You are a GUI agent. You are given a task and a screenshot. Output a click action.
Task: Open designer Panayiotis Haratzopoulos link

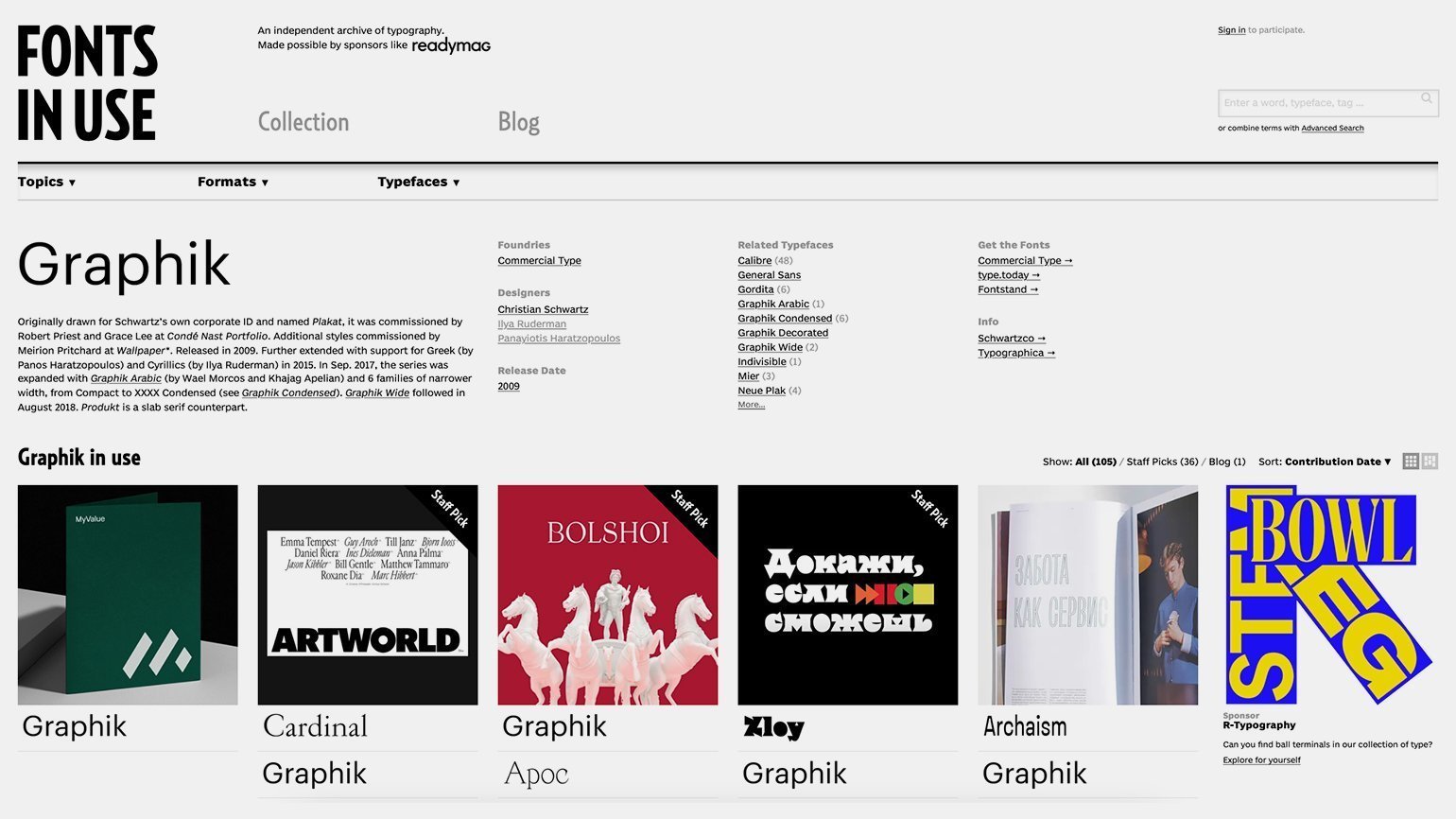[559, 339]
